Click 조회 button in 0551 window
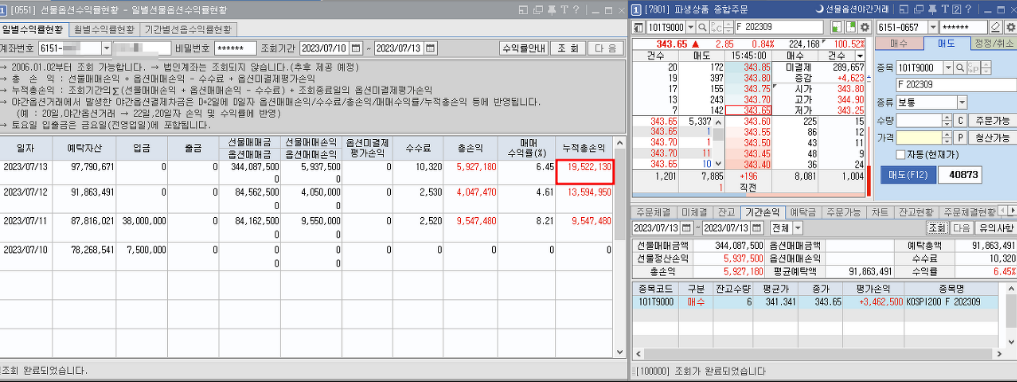Image resolution: width=1017 pixels, height=382 pixels. pos(568,49)
